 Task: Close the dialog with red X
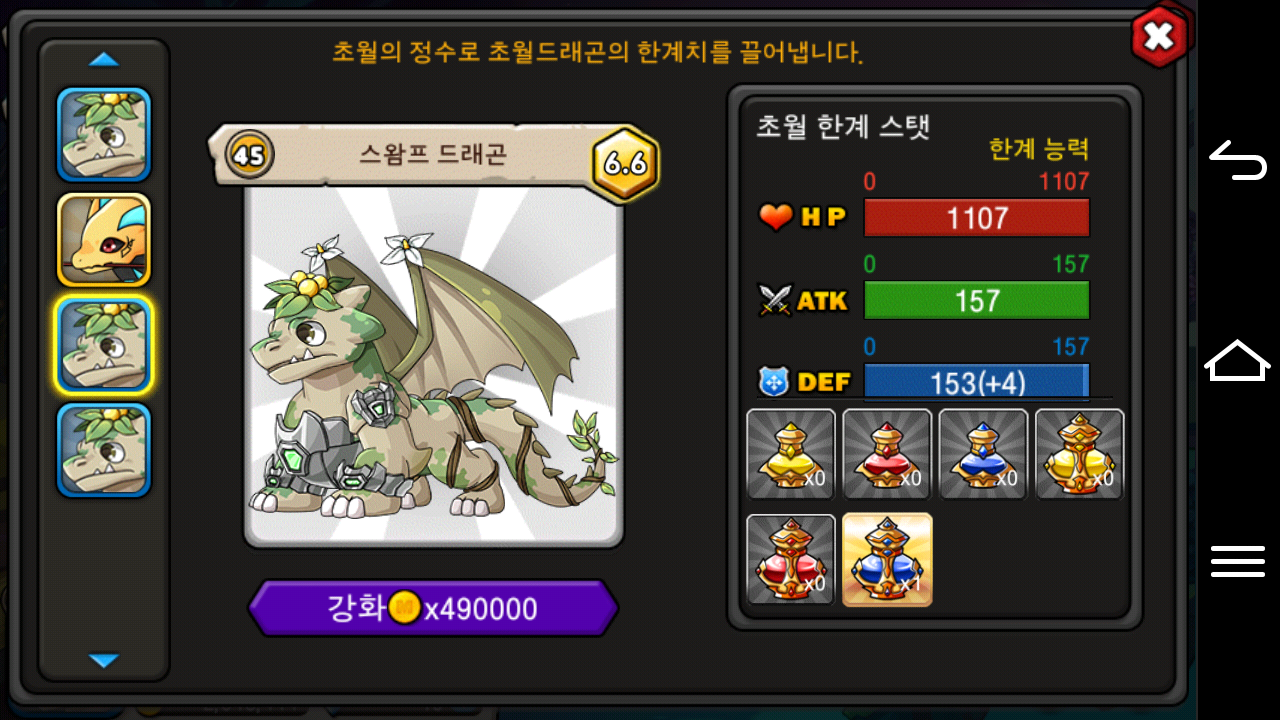(1159, 37)
